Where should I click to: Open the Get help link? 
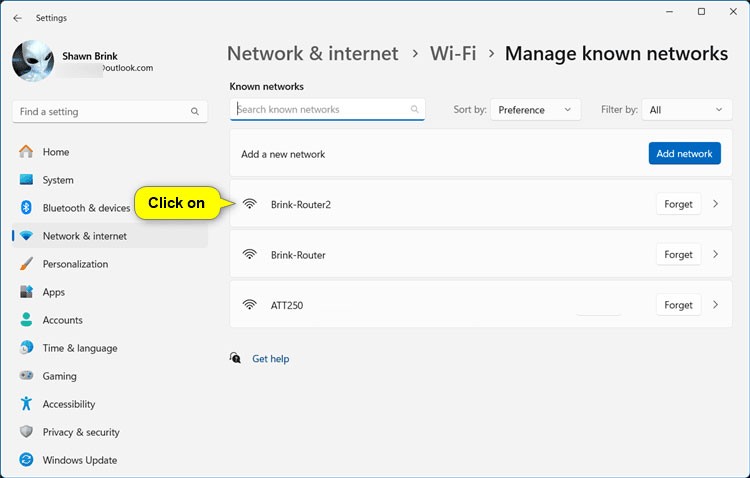coord(270,358)
